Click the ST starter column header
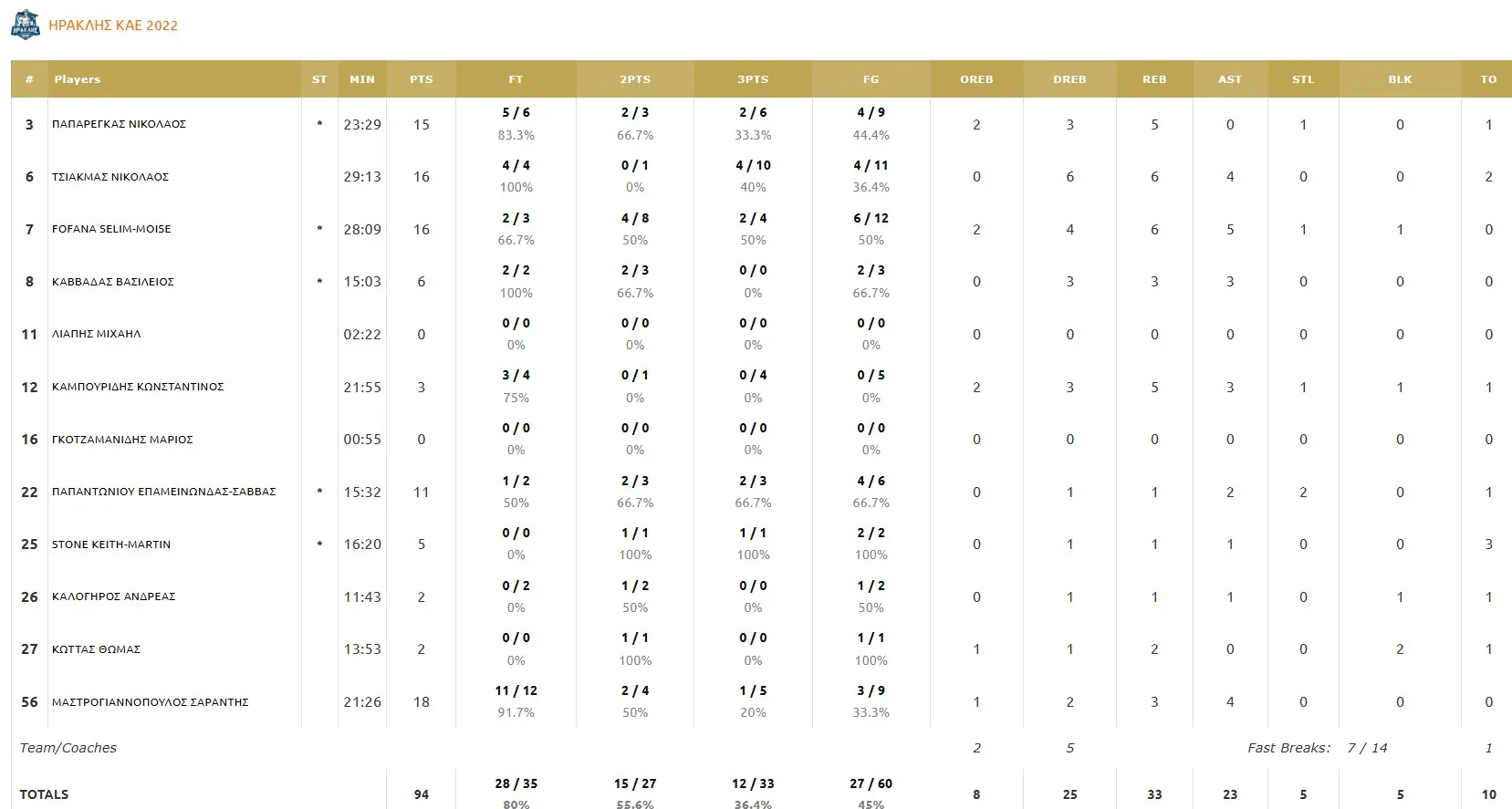 pyautogui.click(x=319, y=79)
